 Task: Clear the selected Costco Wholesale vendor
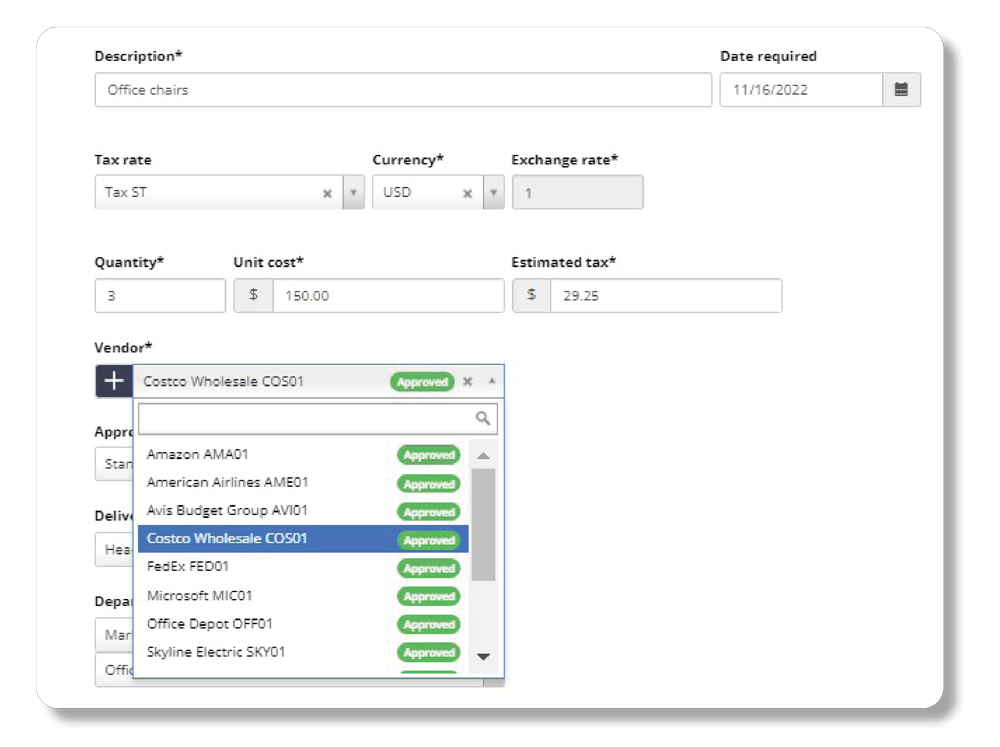(467, 381)
